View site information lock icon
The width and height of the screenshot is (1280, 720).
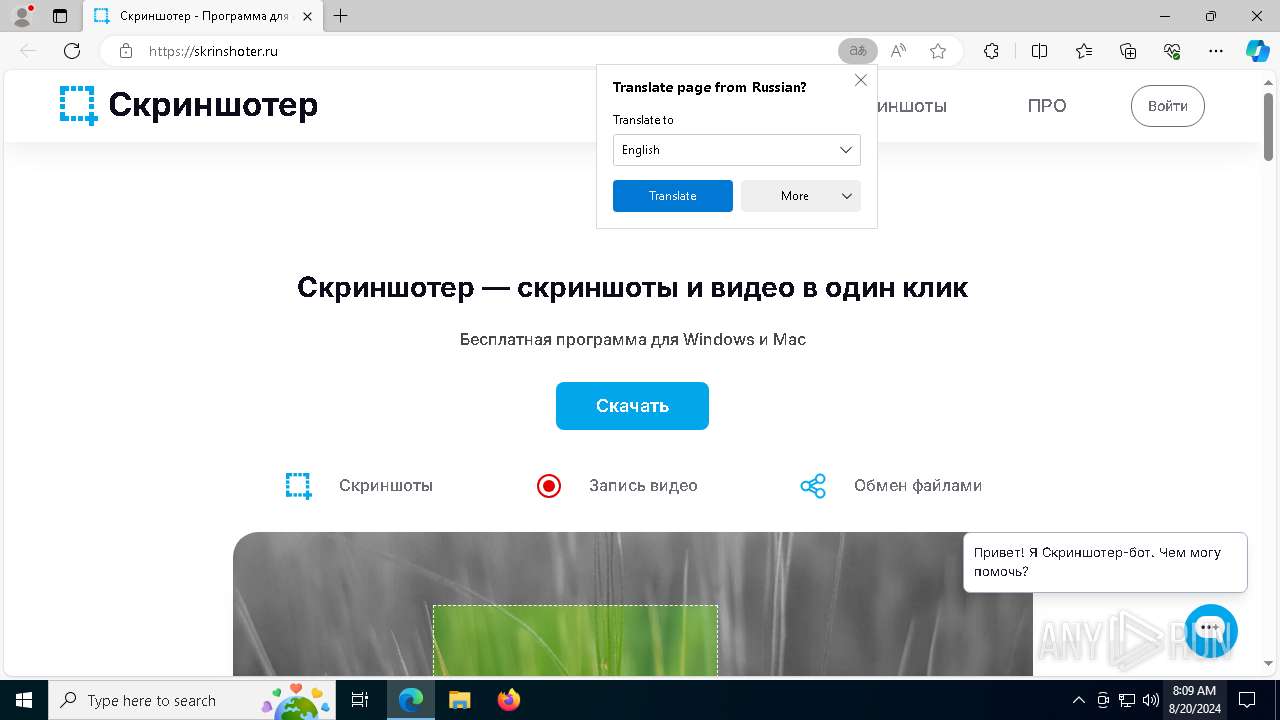pos(126,51)
